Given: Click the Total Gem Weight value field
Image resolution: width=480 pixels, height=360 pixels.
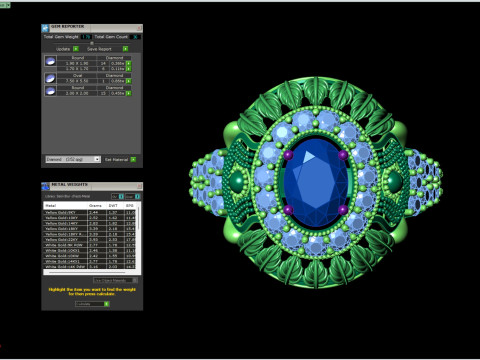Looking at the screenshot, I should 86,37.
